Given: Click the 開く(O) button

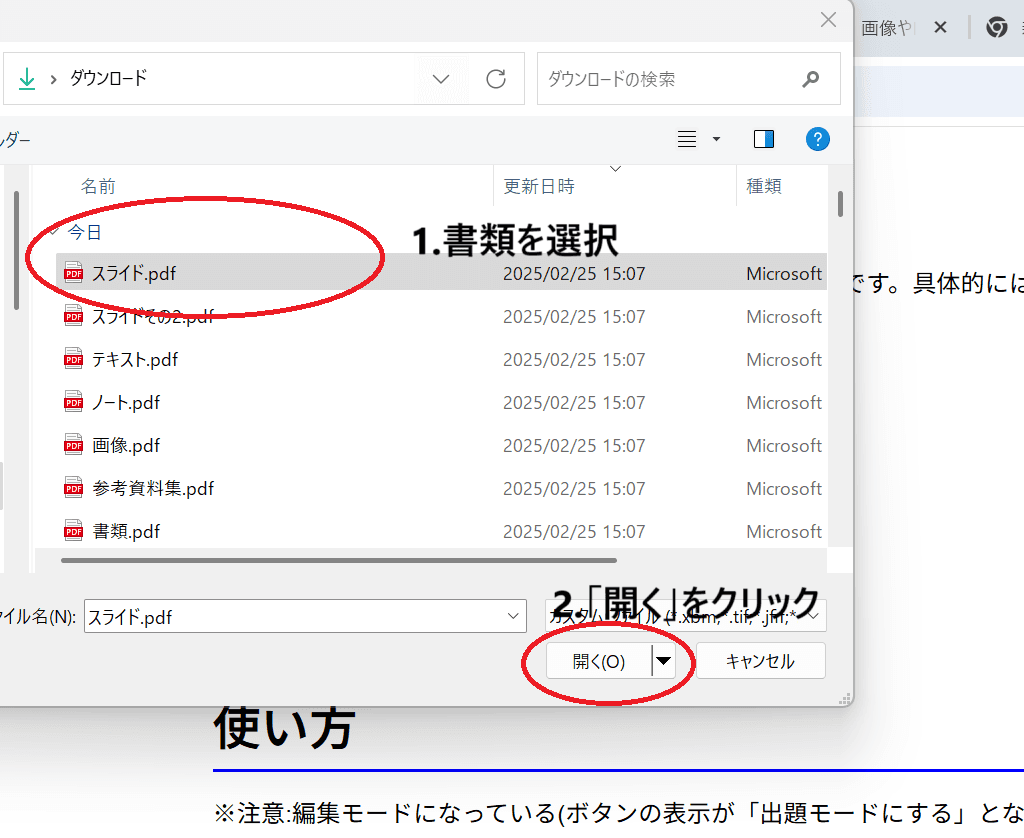Looking at the screenshot, I should pyautogui.click(x=599, y=661).
